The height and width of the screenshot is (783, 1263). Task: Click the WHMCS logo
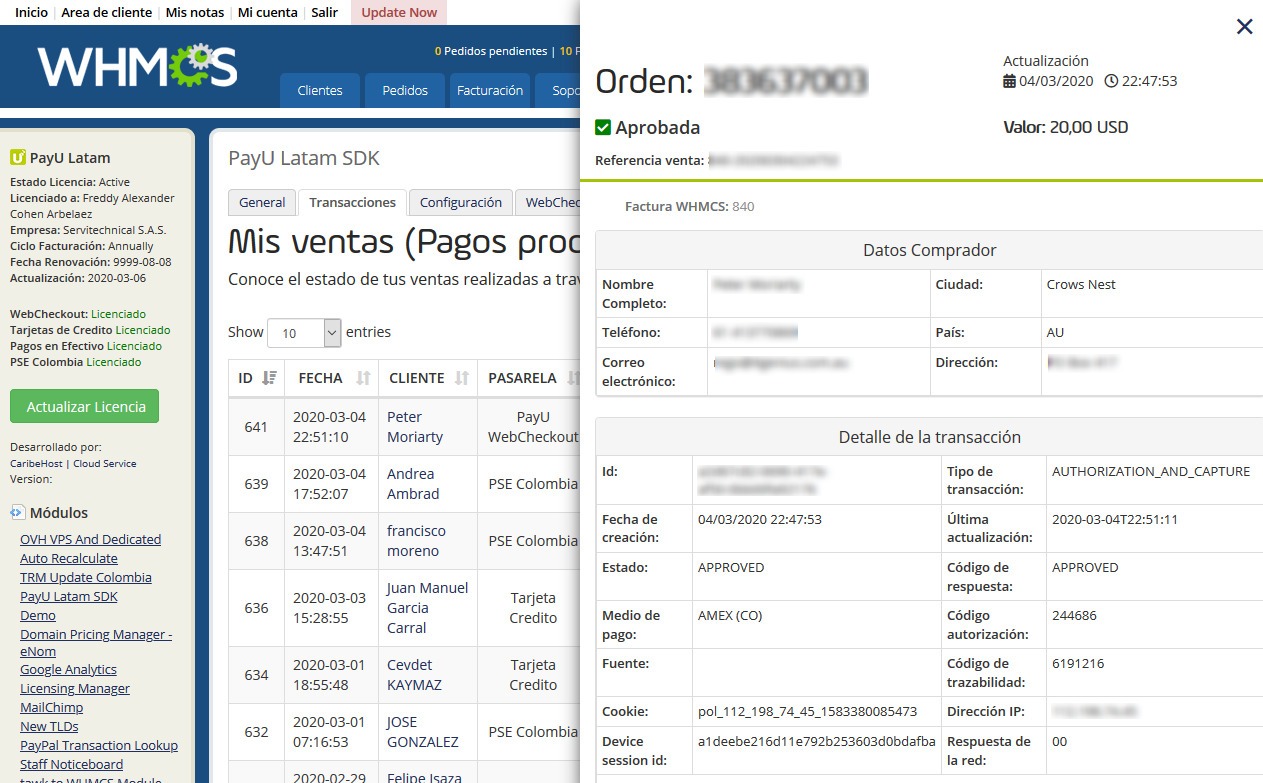pos(138,66)
